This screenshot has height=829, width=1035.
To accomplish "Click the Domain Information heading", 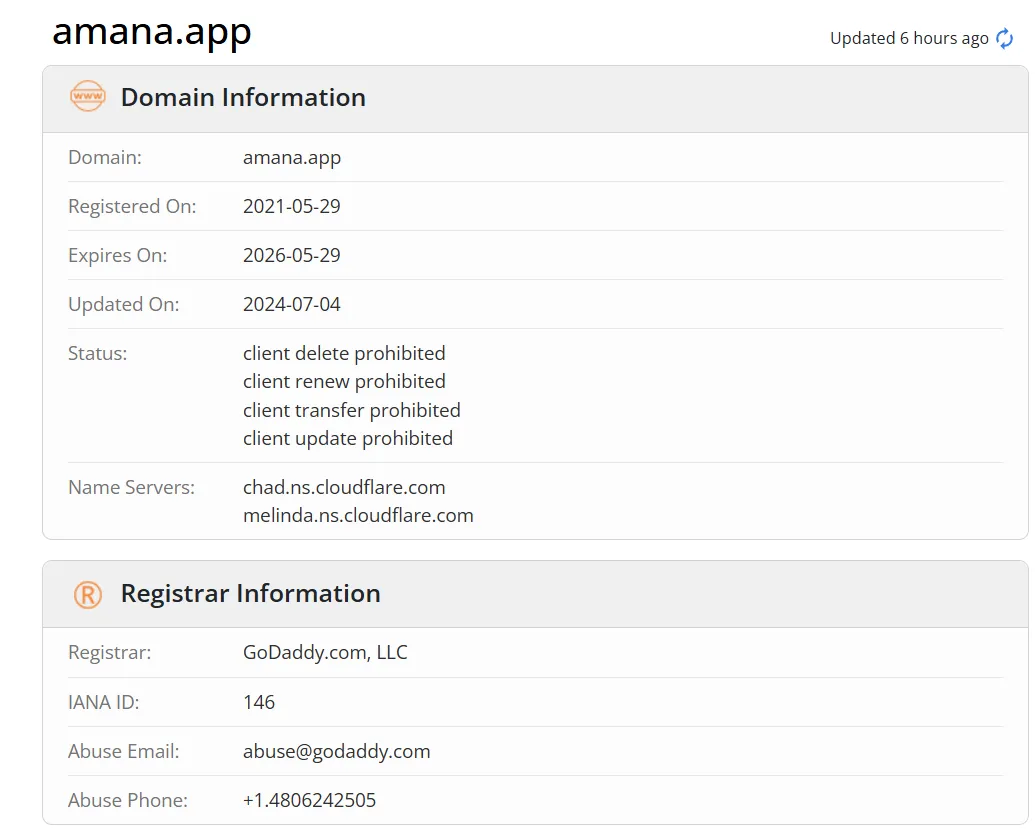I will [243, 98].
